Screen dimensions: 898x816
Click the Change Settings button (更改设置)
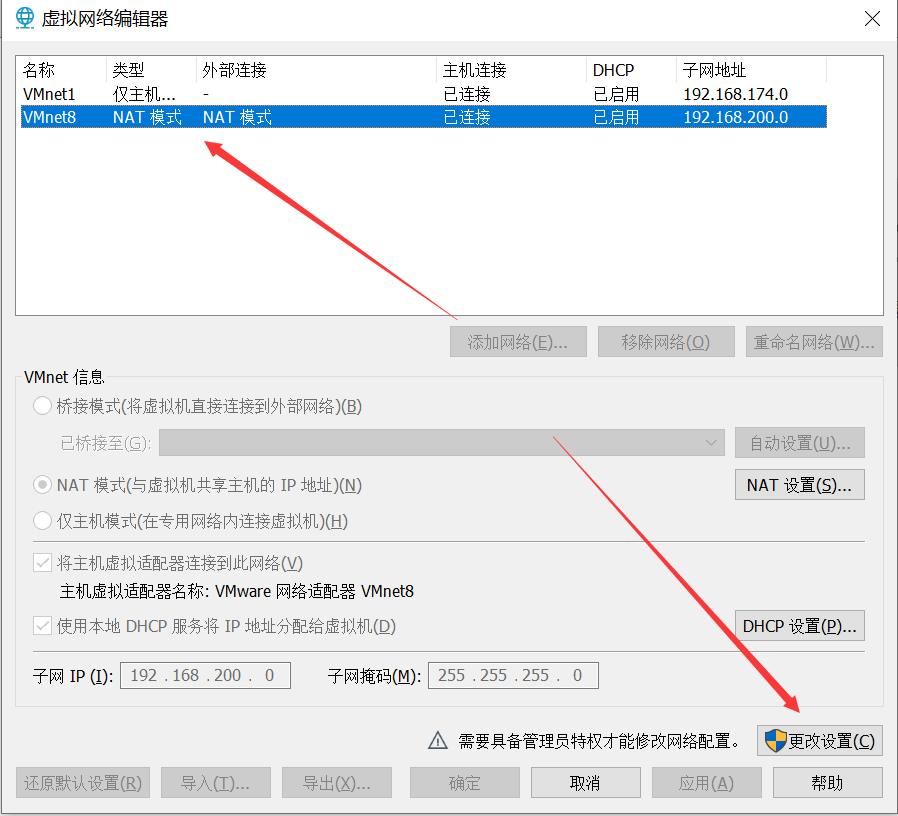(820, 741)
